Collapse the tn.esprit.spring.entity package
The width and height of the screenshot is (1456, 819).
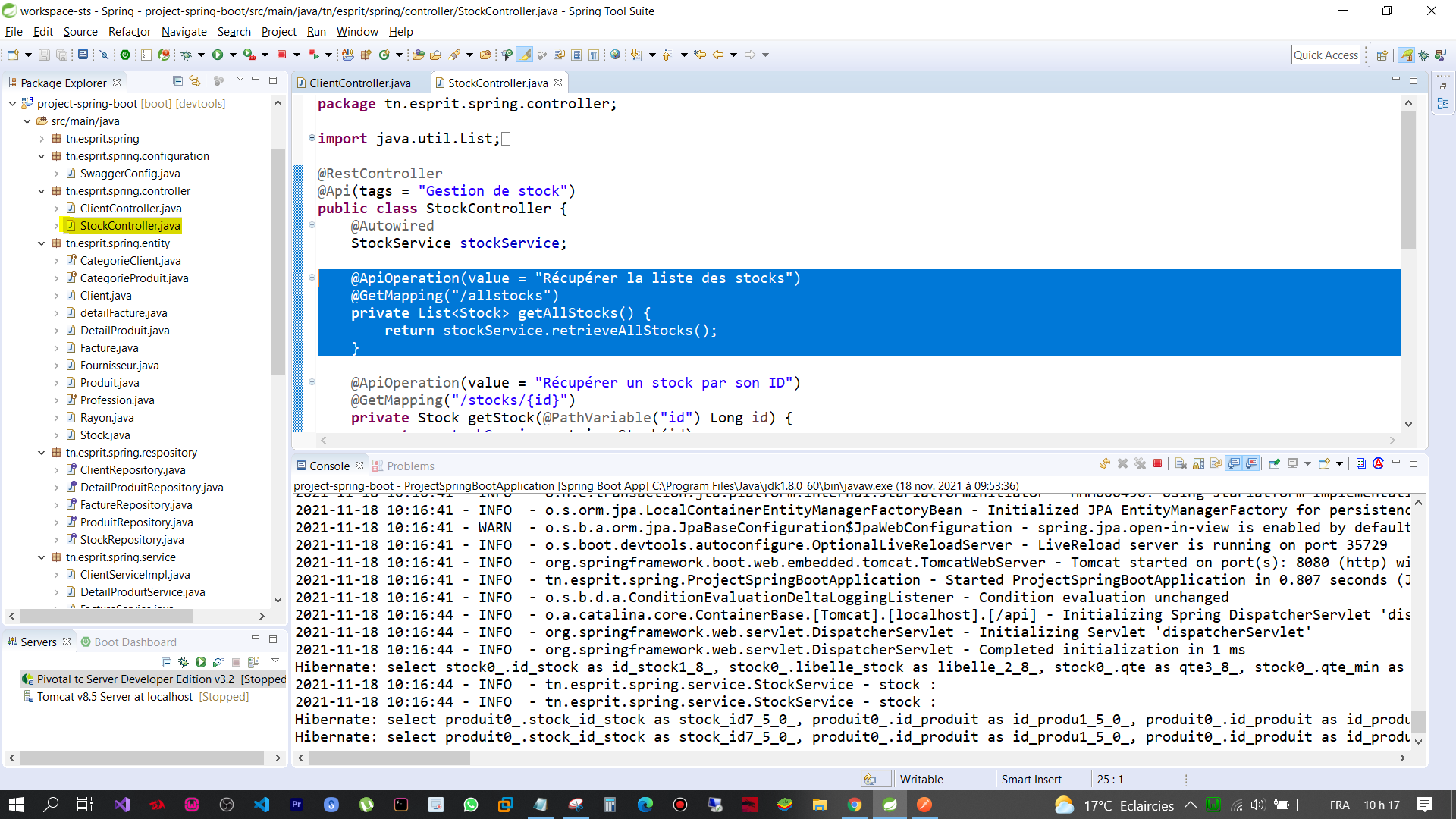(42, 243)
